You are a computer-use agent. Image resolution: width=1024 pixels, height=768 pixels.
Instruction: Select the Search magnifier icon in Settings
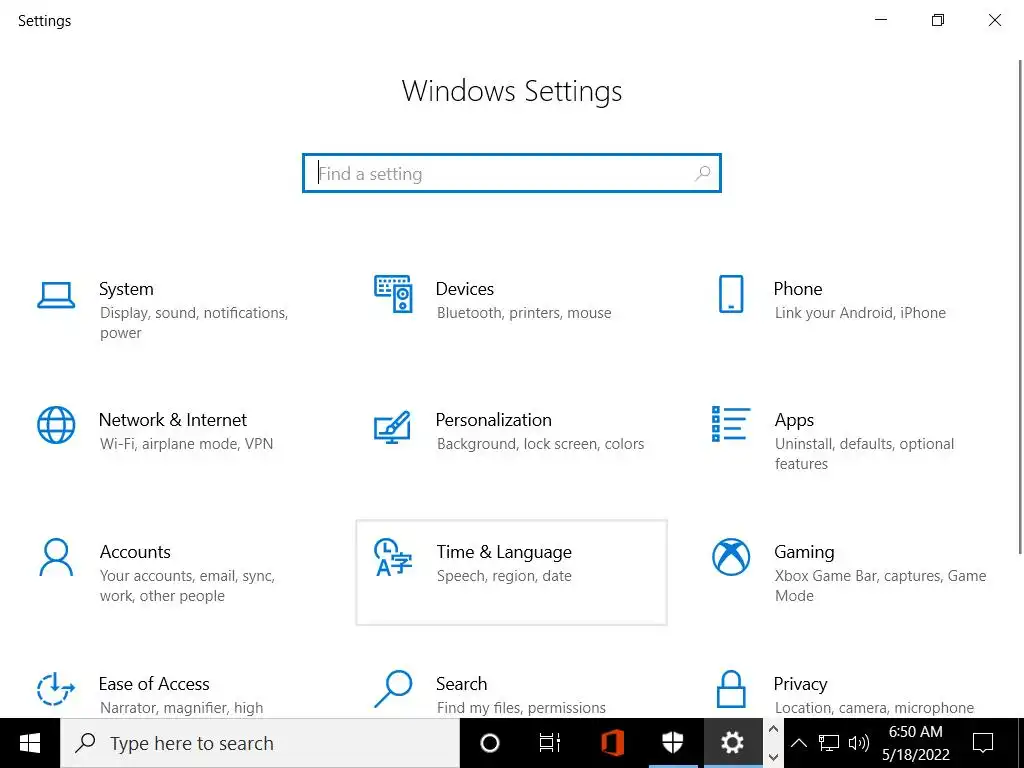coord(393,689)
